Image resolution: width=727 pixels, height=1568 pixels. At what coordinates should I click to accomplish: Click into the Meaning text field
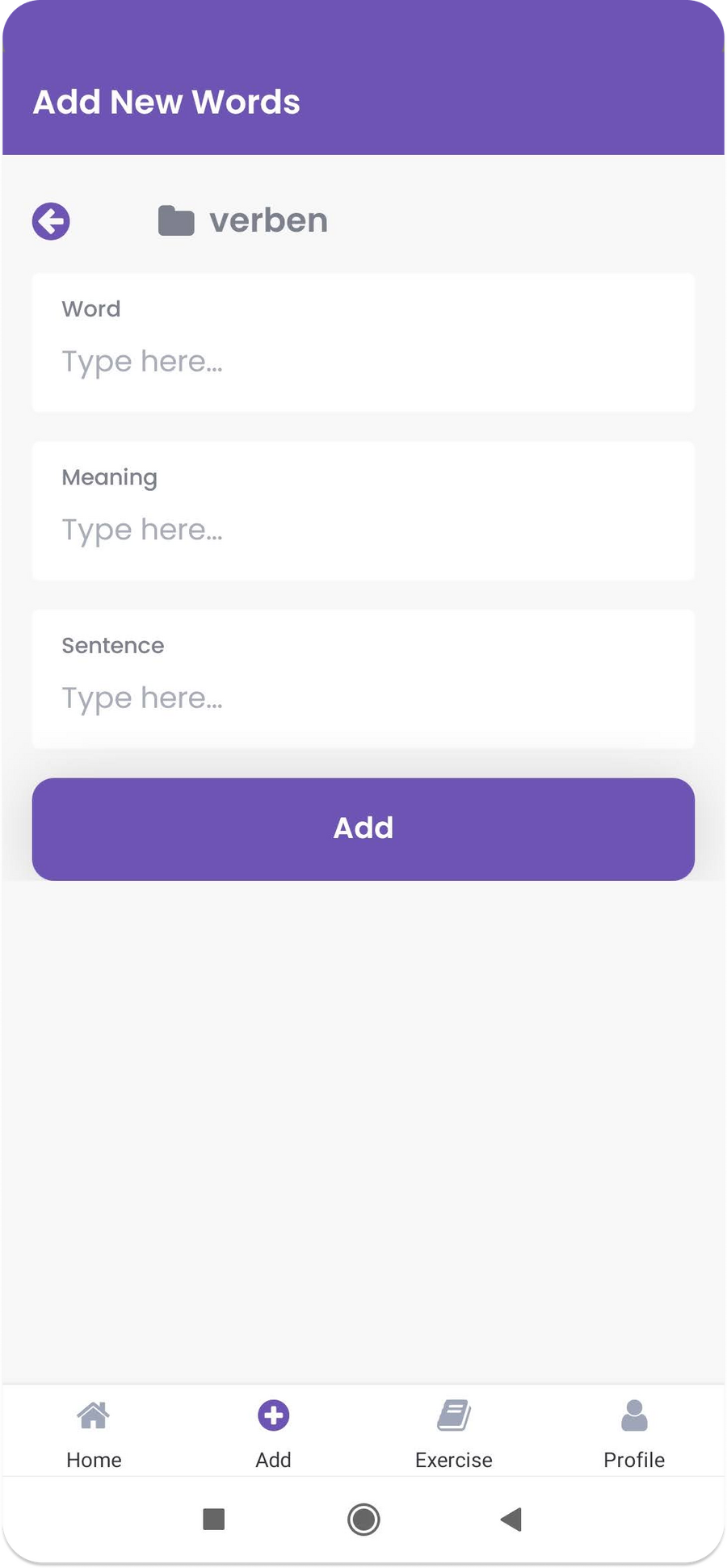[x=363, y=530]
